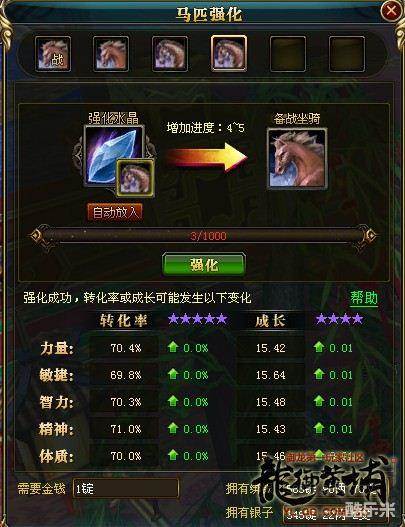Screen dimensions: 405x527
Task: Click the sixth empty horse slot
Action: (x=347, y=54)
